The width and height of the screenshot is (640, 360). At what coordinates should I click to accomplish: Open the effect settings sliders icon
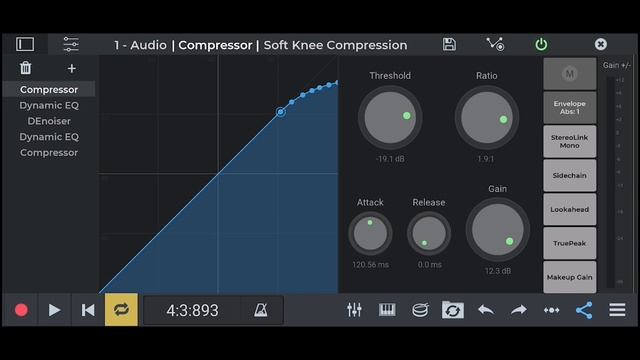pyautogui.click(x=71, y=44)
